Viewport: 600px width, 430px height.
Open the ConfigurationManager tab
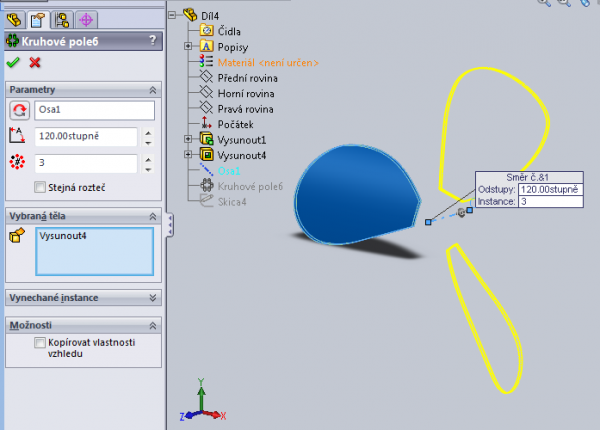click(63, 18)
